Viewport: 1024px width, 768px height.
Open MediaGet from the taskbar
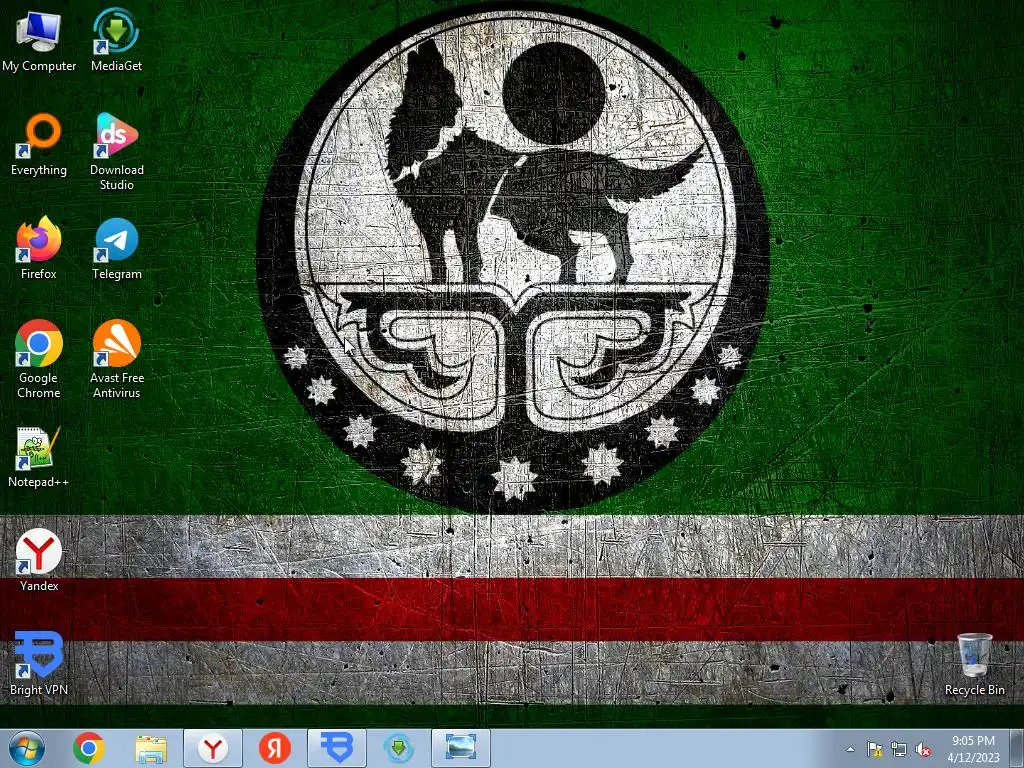click(399, 748)
